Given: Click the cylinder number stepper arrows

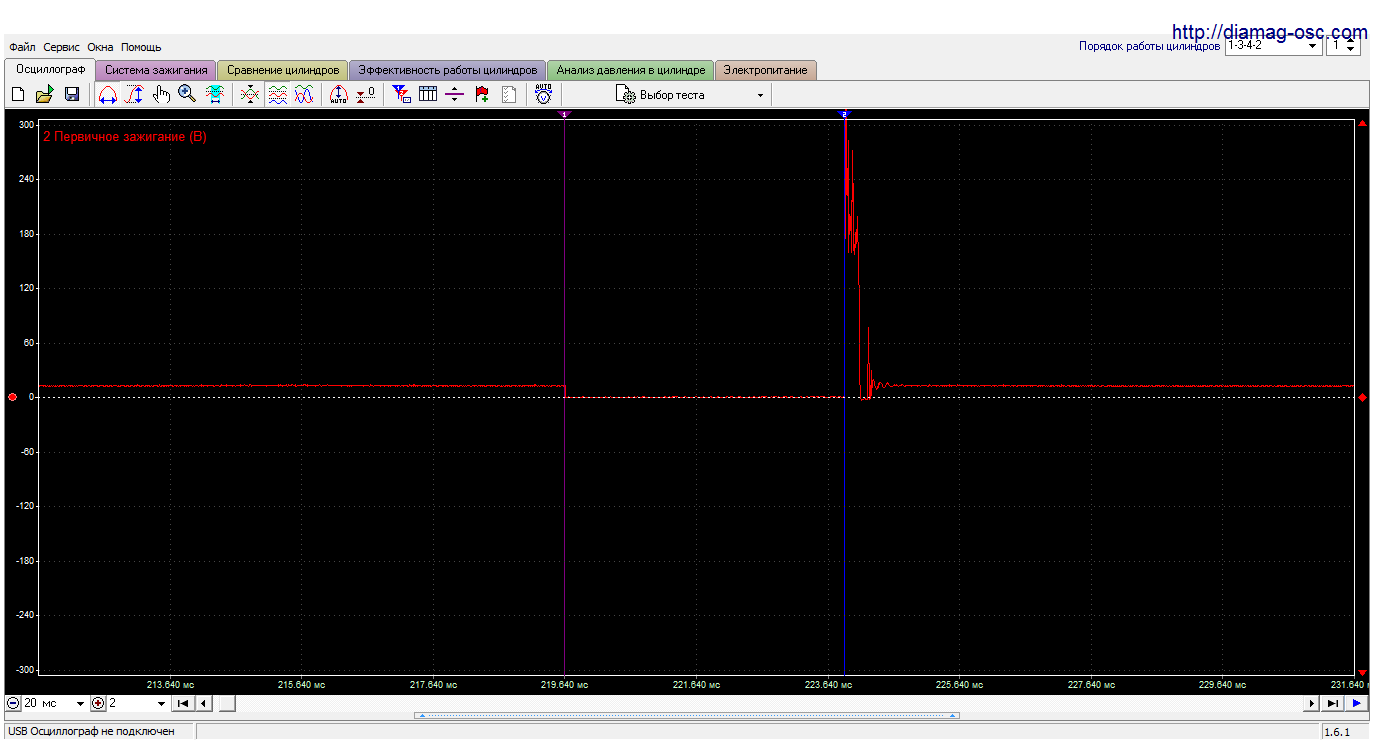Looking at the screenshot, I should pos(1352,45).
